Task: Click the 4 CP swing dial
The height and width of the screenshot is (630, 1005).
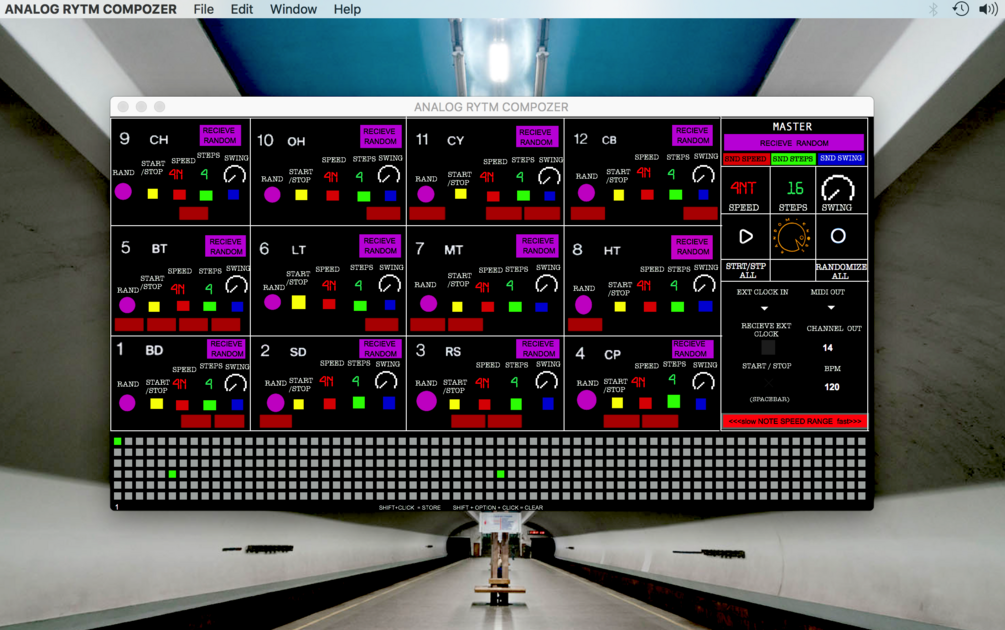Action: click(x=703, y=382)
